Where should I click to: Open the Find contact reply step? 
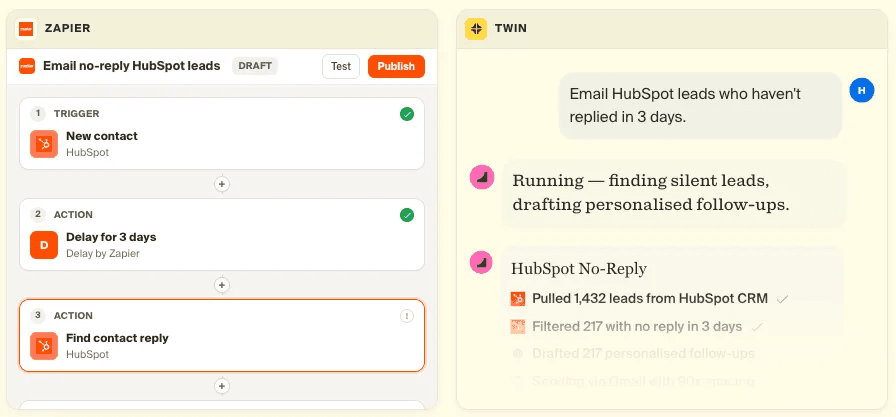tap(222, 335)
